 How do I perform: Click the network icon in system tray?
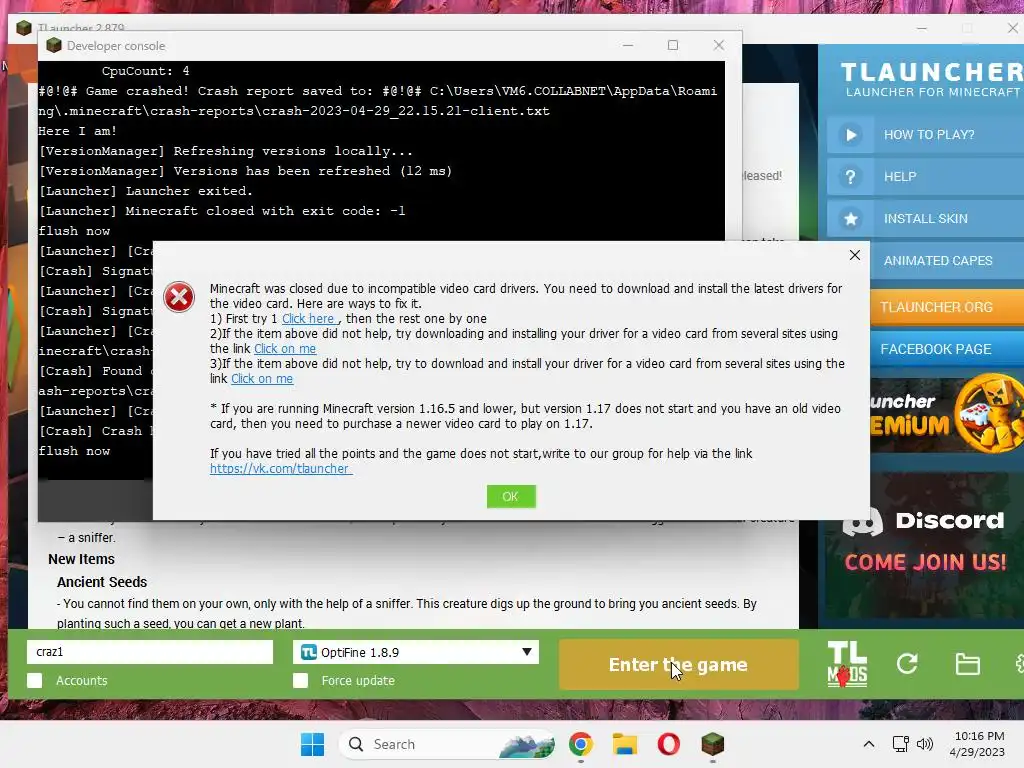tap(901, 744)
